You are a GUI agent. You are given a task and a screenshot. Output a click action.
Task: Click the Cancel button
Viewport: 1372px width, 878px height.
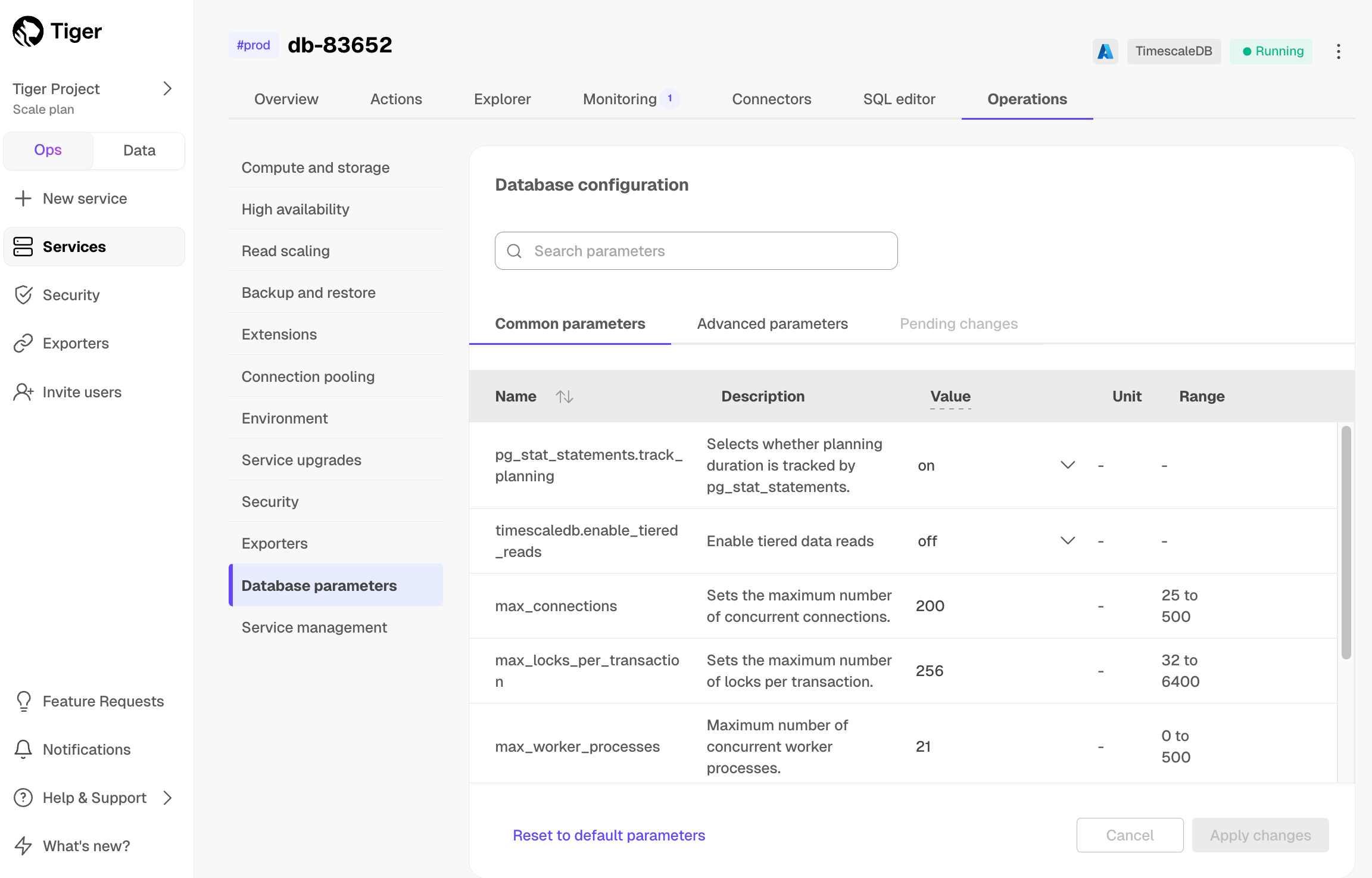(1129, 835)
